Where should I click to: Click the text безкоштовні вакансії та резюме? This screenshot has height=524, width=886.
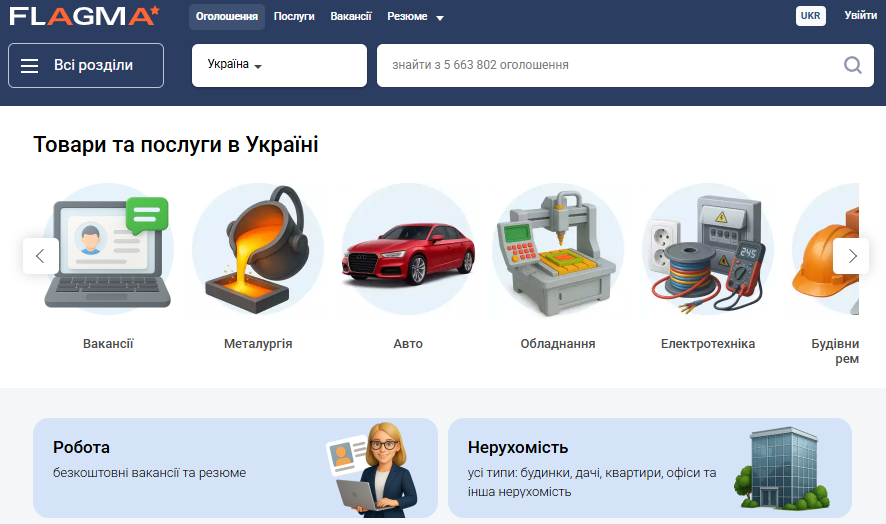(x=150, y=473)
